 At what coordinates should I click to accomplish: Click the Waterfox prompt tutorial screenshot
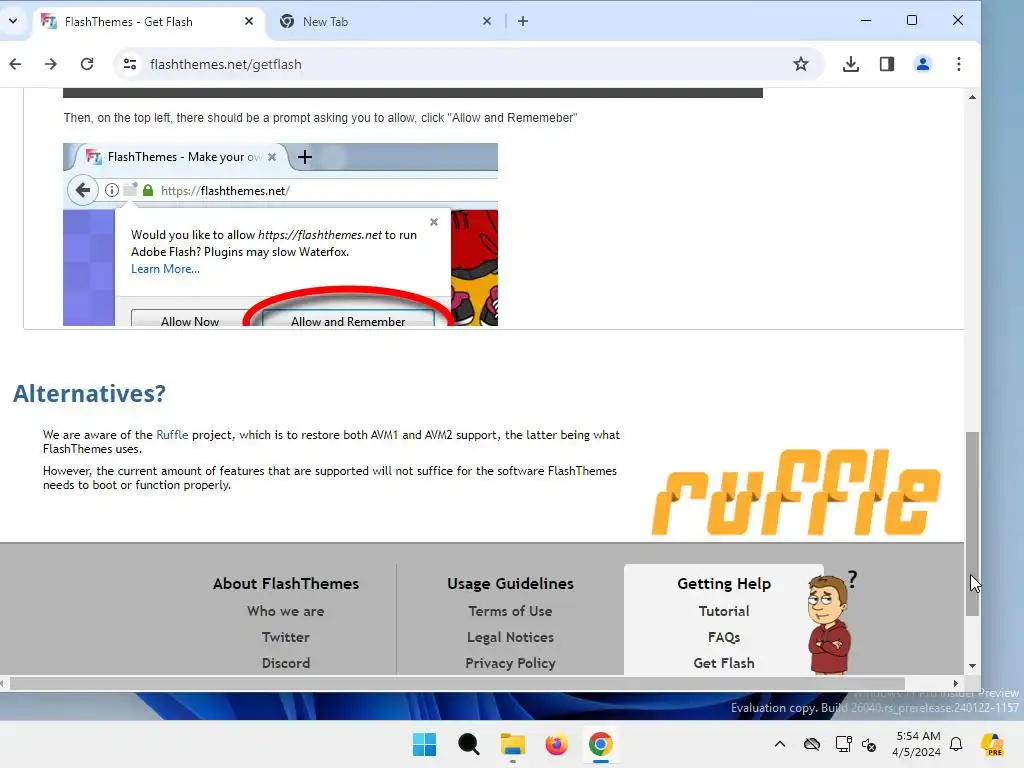pos(280,234)
